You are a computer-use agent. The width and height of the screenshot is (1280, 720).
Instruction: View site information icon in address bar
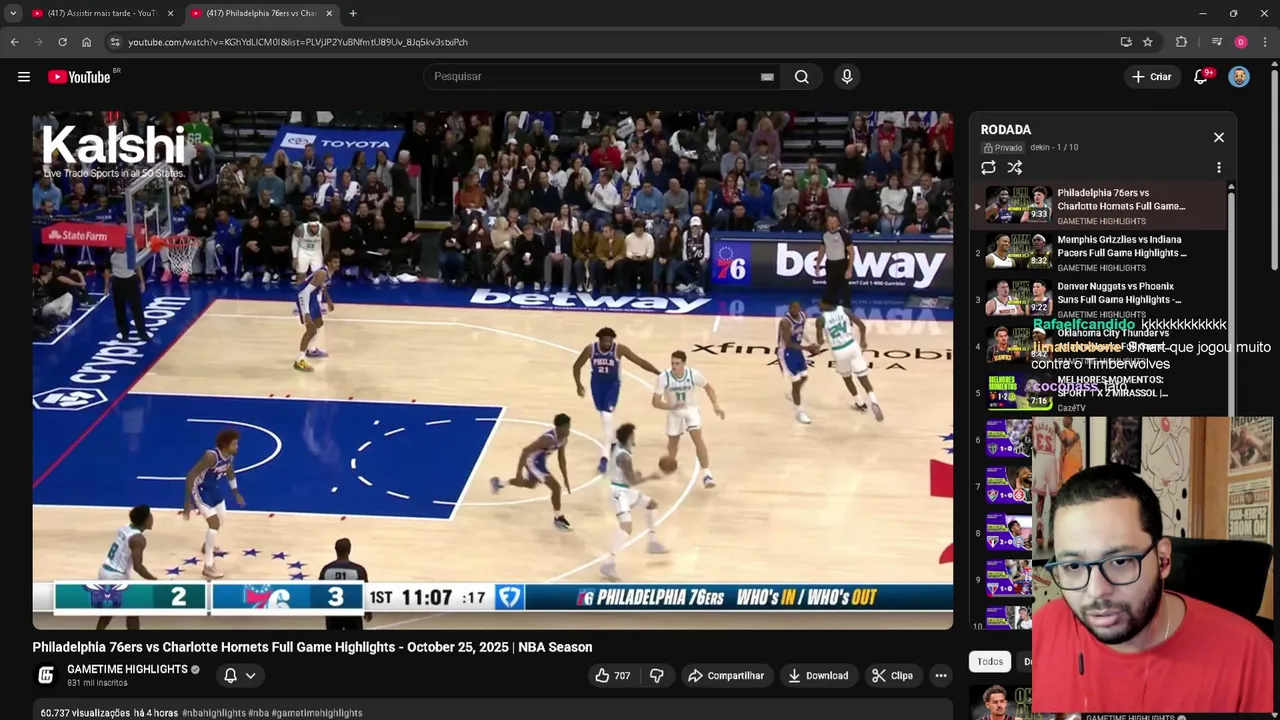115,42
